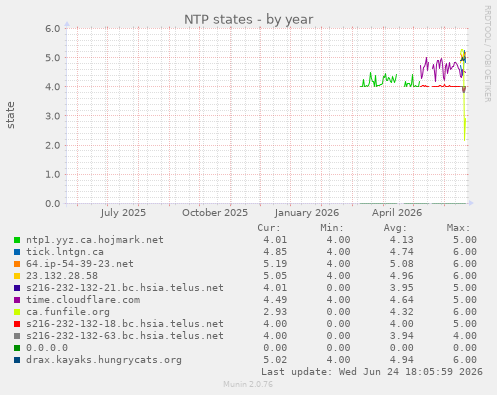Click the Max: column header
The width and height of the screenshot is (497, 395).
click(x=459, y=228)
